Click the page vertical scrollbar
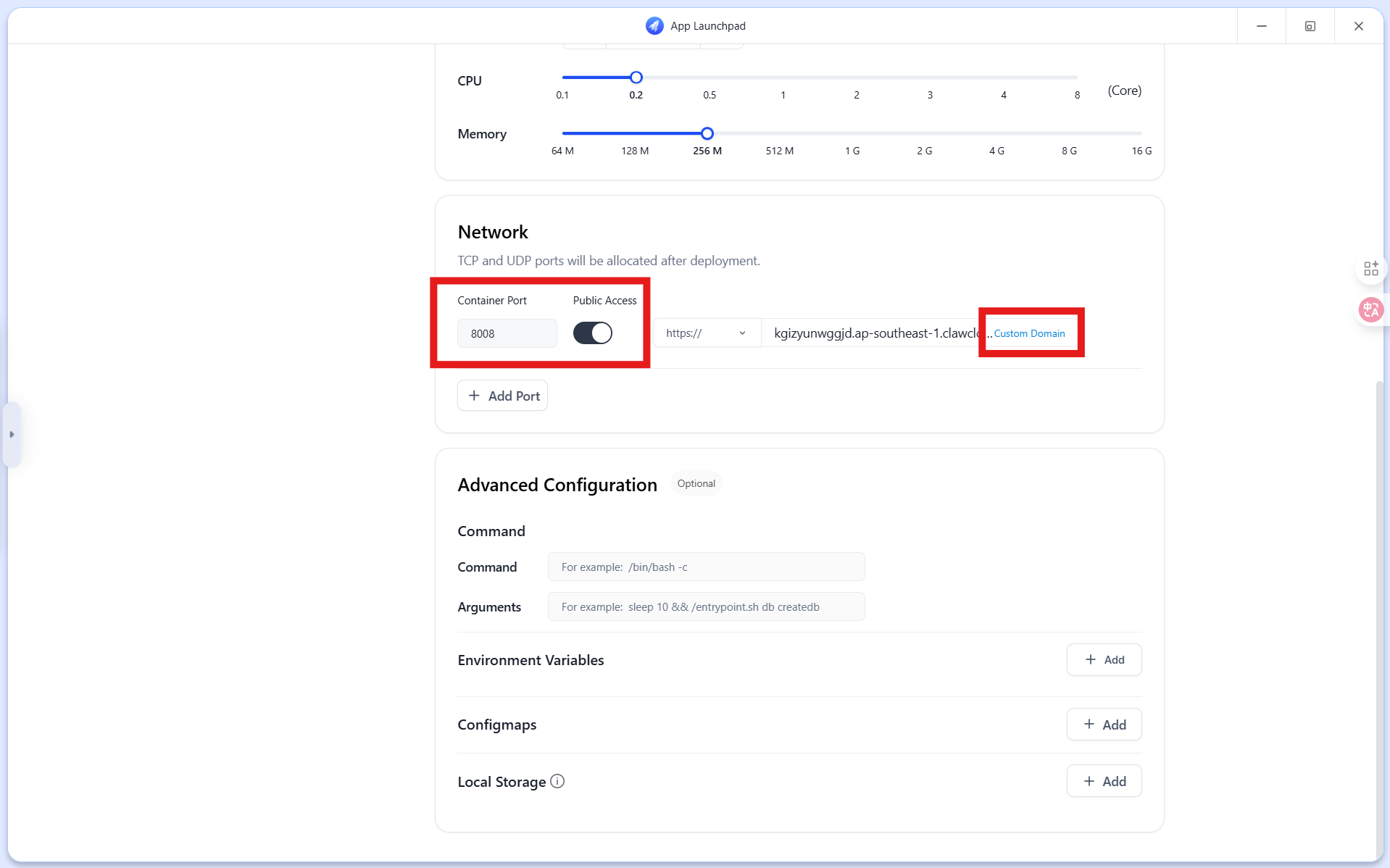 pyautogui.click(x=1379, y=619)
